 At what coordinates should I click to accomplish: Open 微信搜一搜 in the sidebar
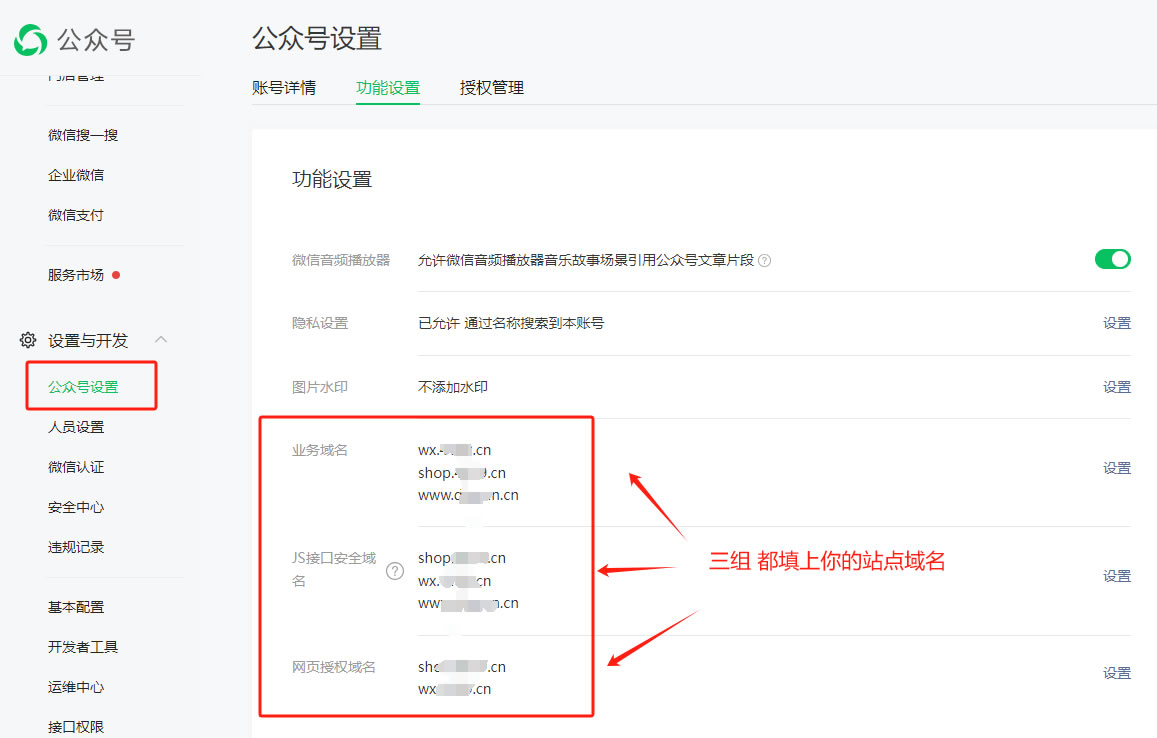click(x=83, y=135)
